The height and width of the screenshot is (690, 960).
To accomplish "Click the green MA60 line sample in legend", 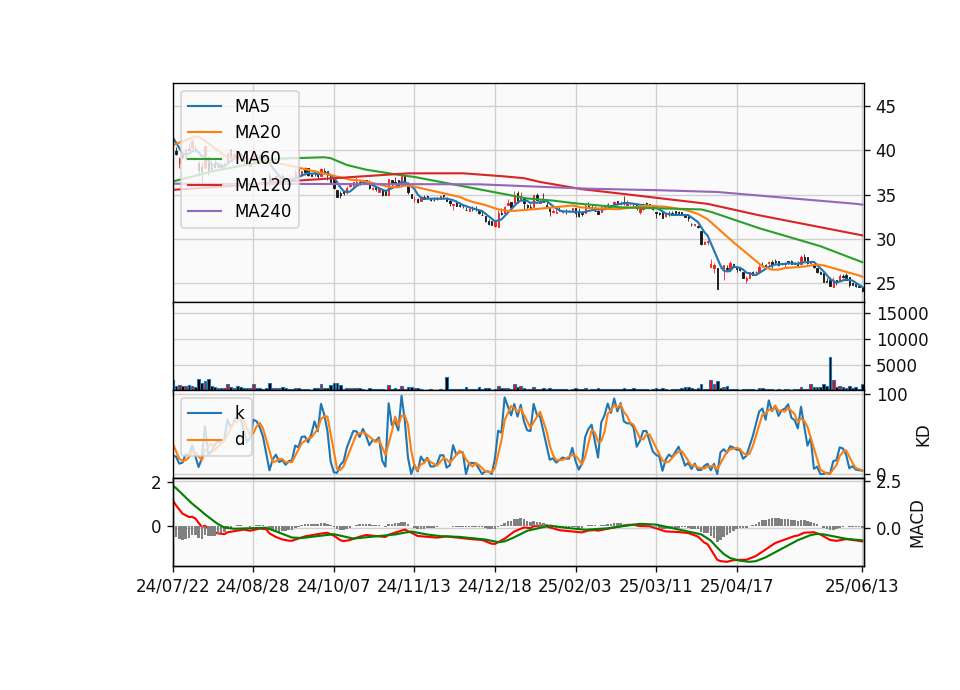I will coord(204,159).
